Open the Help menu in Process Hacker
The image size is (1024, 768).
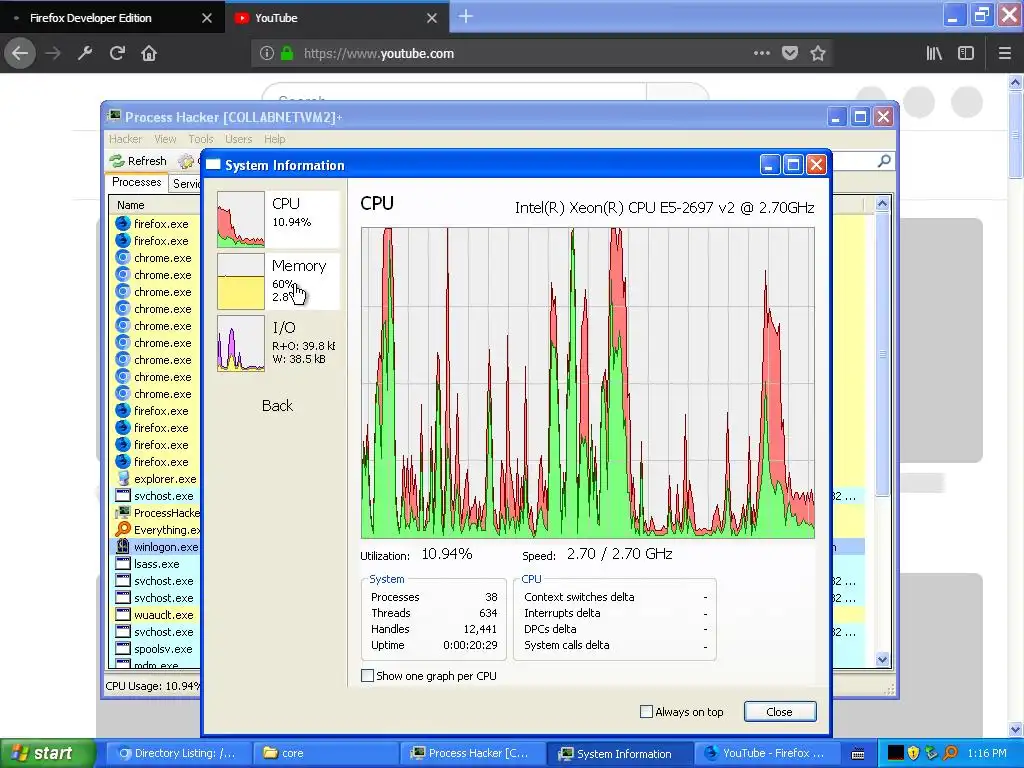click(275, 139)
